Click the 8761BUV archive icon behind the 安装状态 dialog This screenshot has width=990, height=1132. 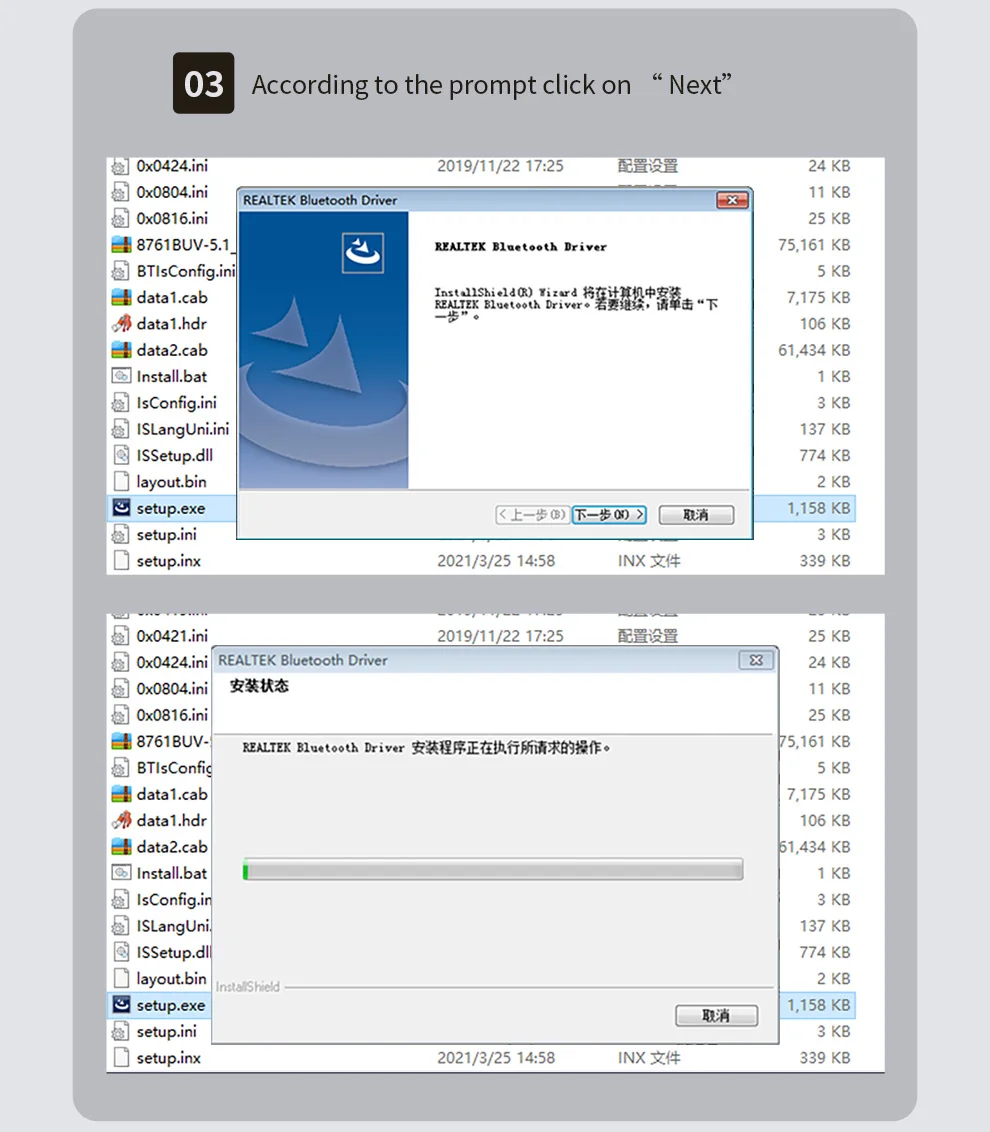121,741
